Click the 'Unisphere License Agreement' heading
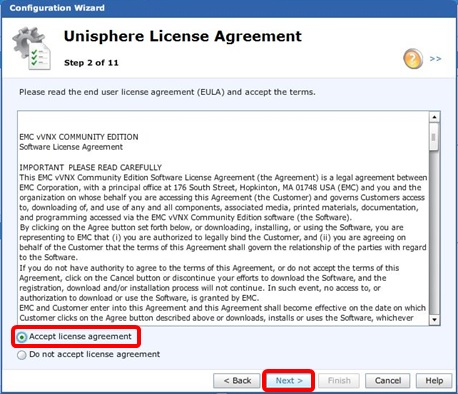Screen dimensions: 458x394 (183, 36)
